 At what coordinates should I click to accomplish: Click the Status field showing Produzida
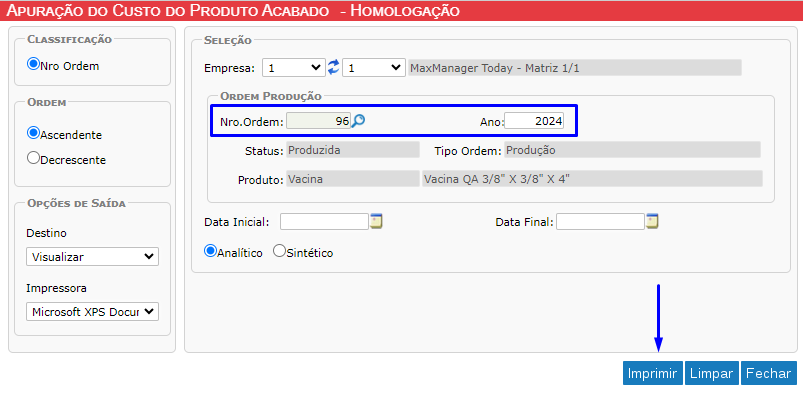[x=352, y=150]
